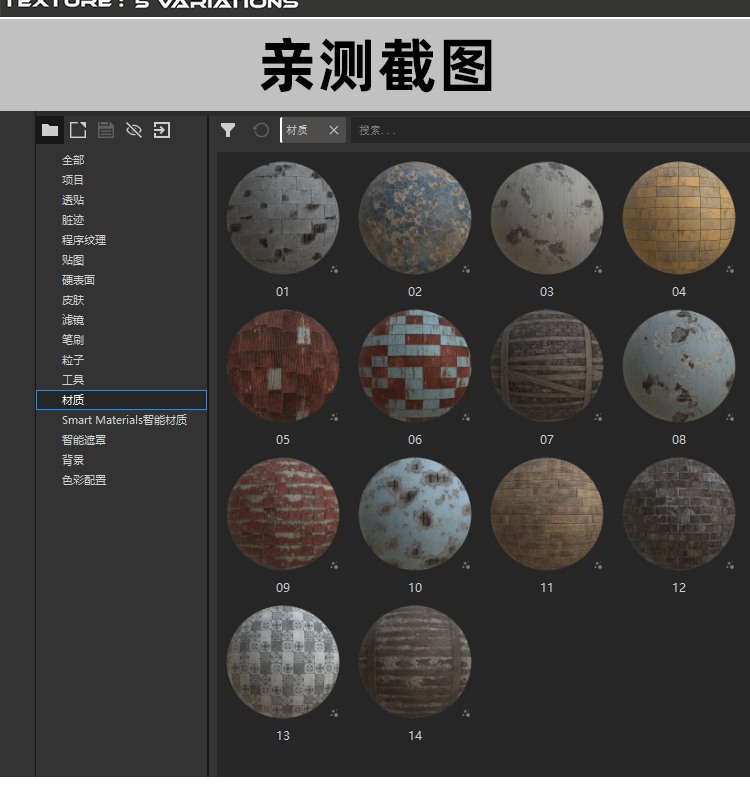The width and height of the screenshot is (750, 796).
Task: Select material 04 yellow brick sphere
Action: (x=679, y=218)
